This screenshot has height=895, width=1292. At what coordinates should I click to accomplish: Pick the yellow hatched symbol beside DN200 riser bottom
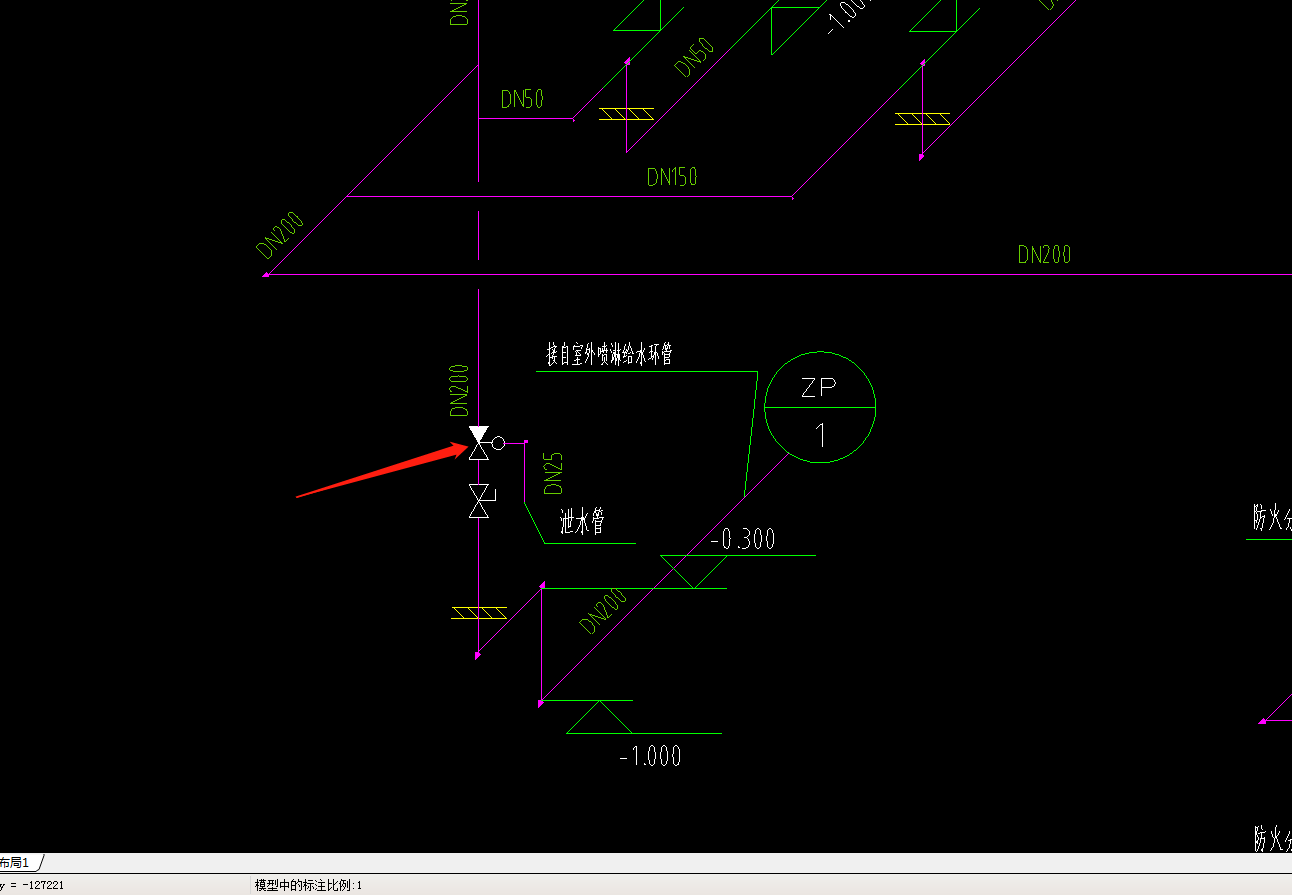(479, 612)
